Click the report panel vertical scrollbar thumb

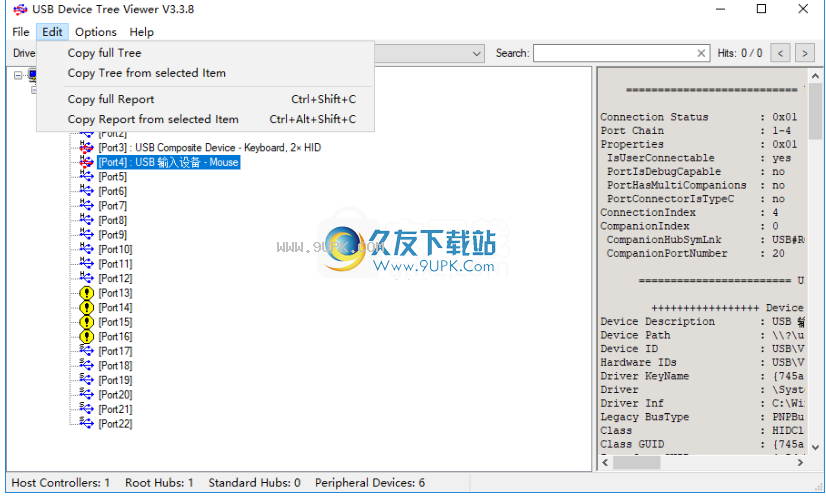[815, 110]
